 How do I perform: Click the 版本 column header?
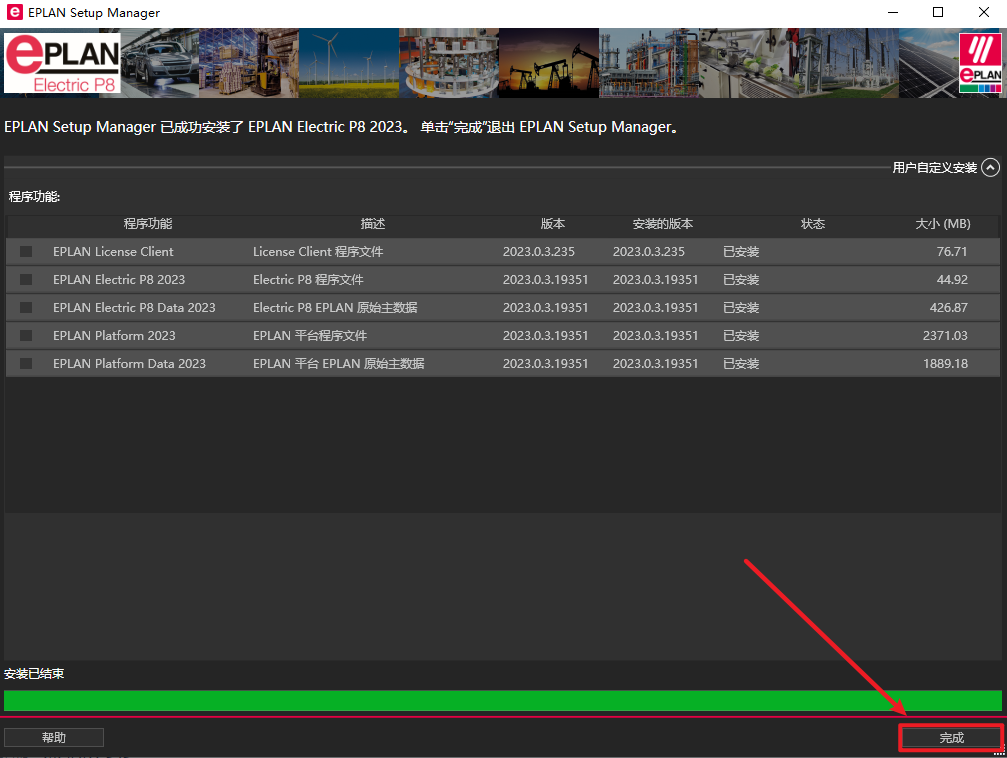(553, 224)
